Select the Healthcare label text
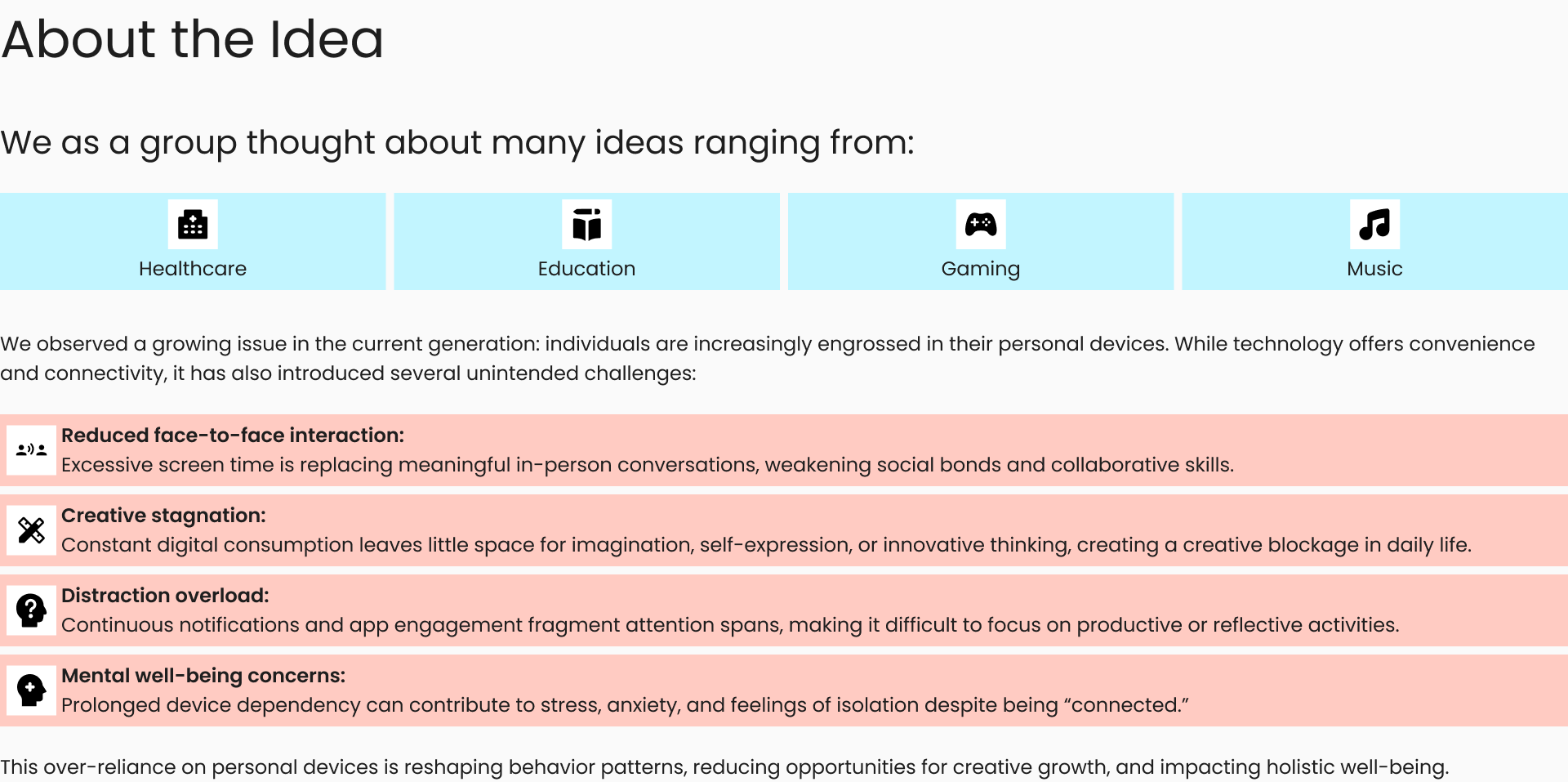Viewport: 1568px width, 782px height. tap(193, 269)
